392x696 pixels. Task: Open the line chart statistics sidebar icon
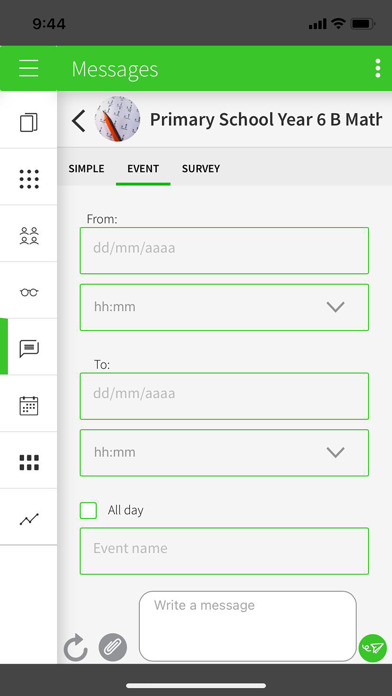29,518
